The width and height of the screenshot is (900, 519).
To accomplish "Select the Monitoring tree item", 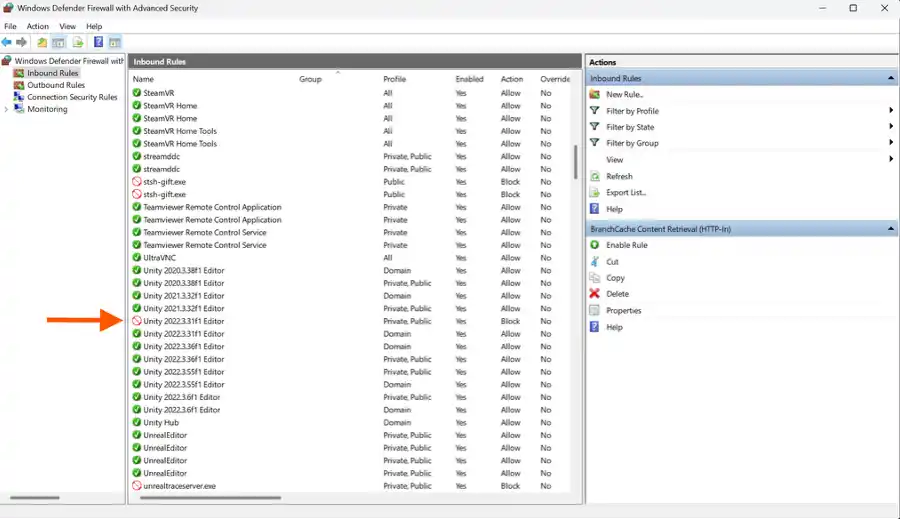I will (47, 109).
